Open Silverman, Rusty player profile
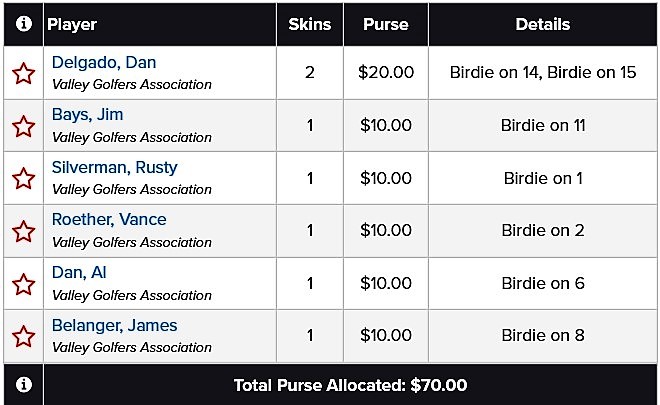The width and height of the screenshot is (660, 405). coord(114,168)
